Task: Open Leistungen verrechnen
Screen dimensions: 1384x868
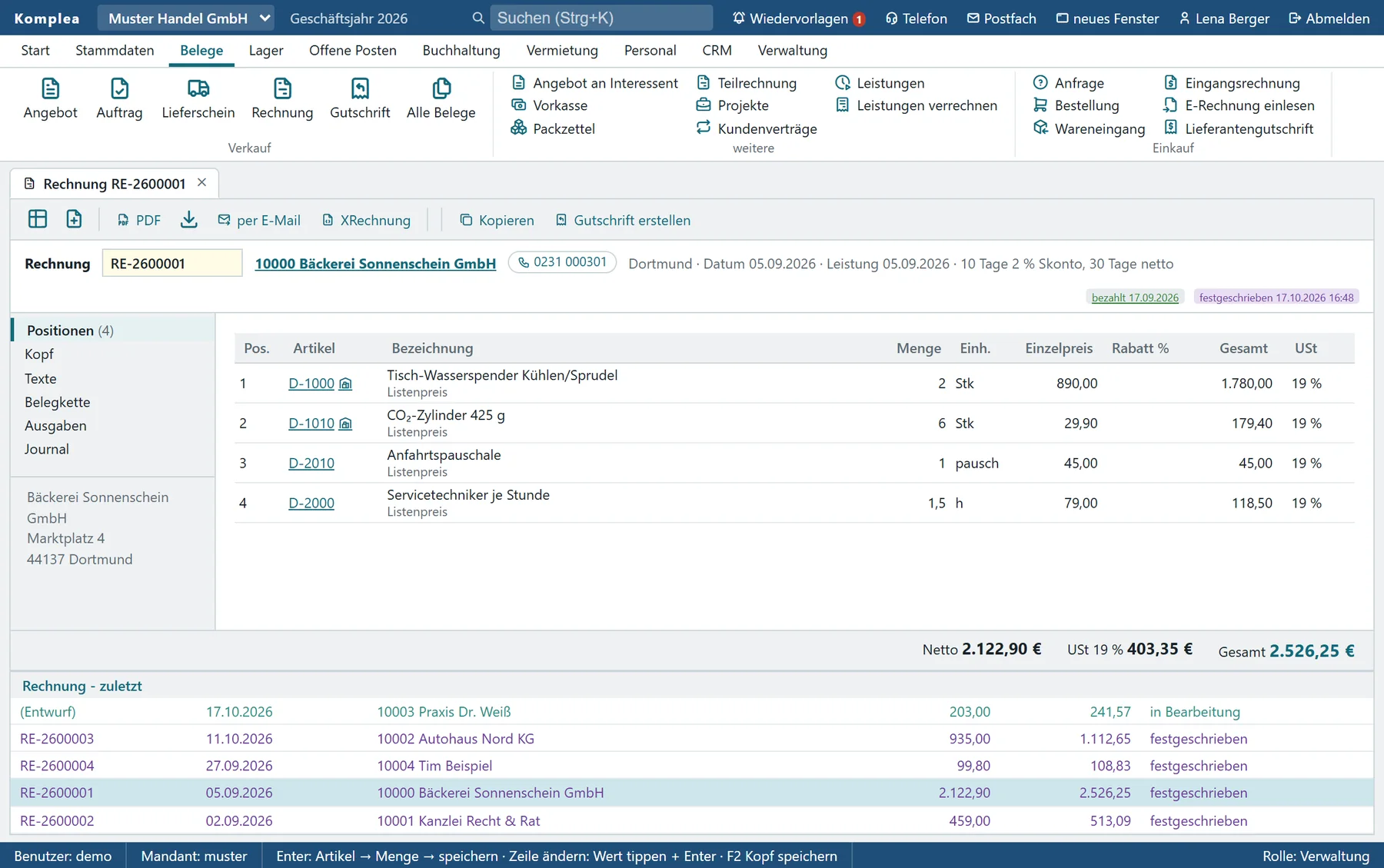Action: 916,105
